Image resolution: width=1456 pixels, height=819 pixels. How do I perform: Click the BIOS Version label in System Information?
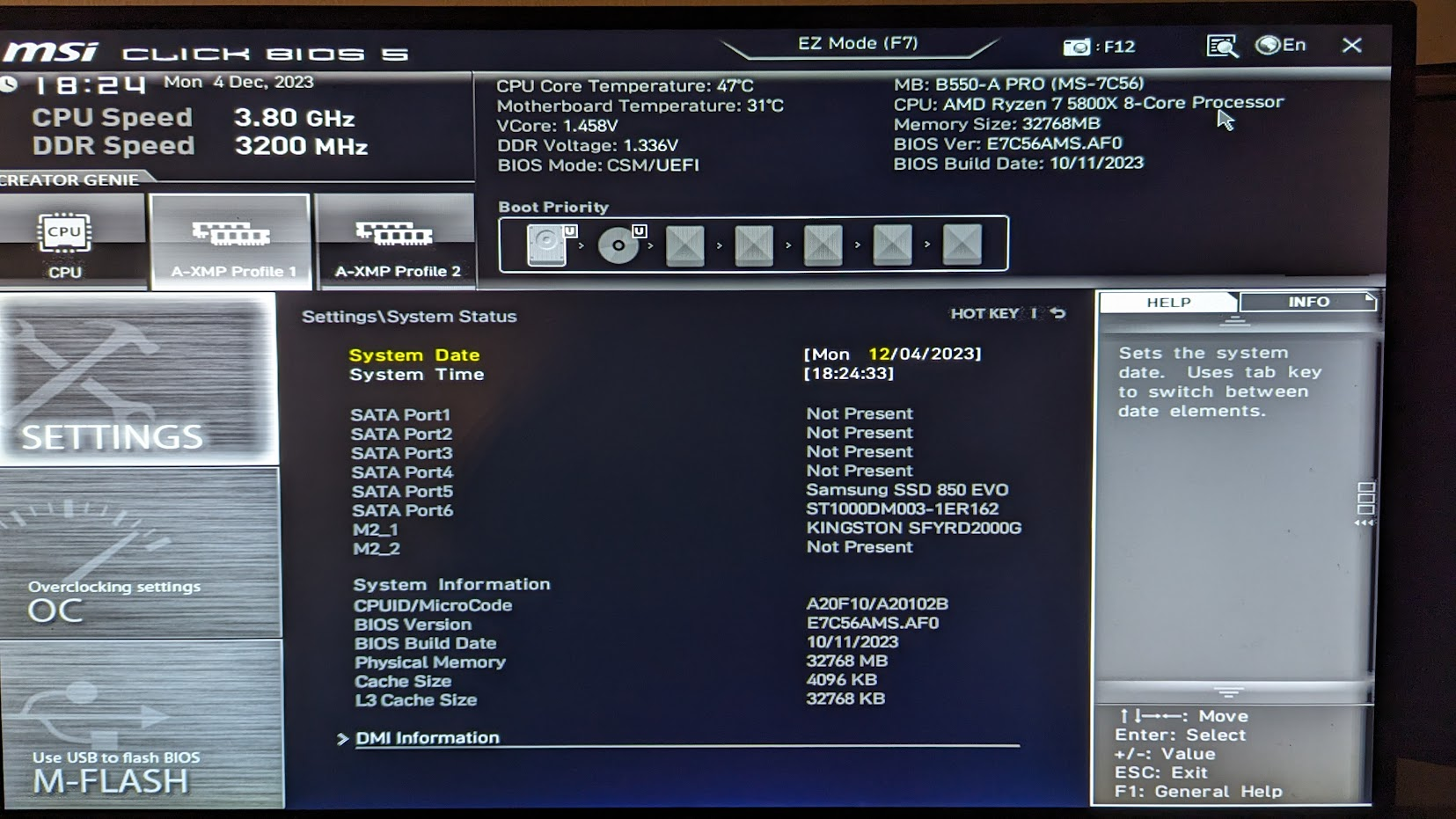tap(413, 625)
